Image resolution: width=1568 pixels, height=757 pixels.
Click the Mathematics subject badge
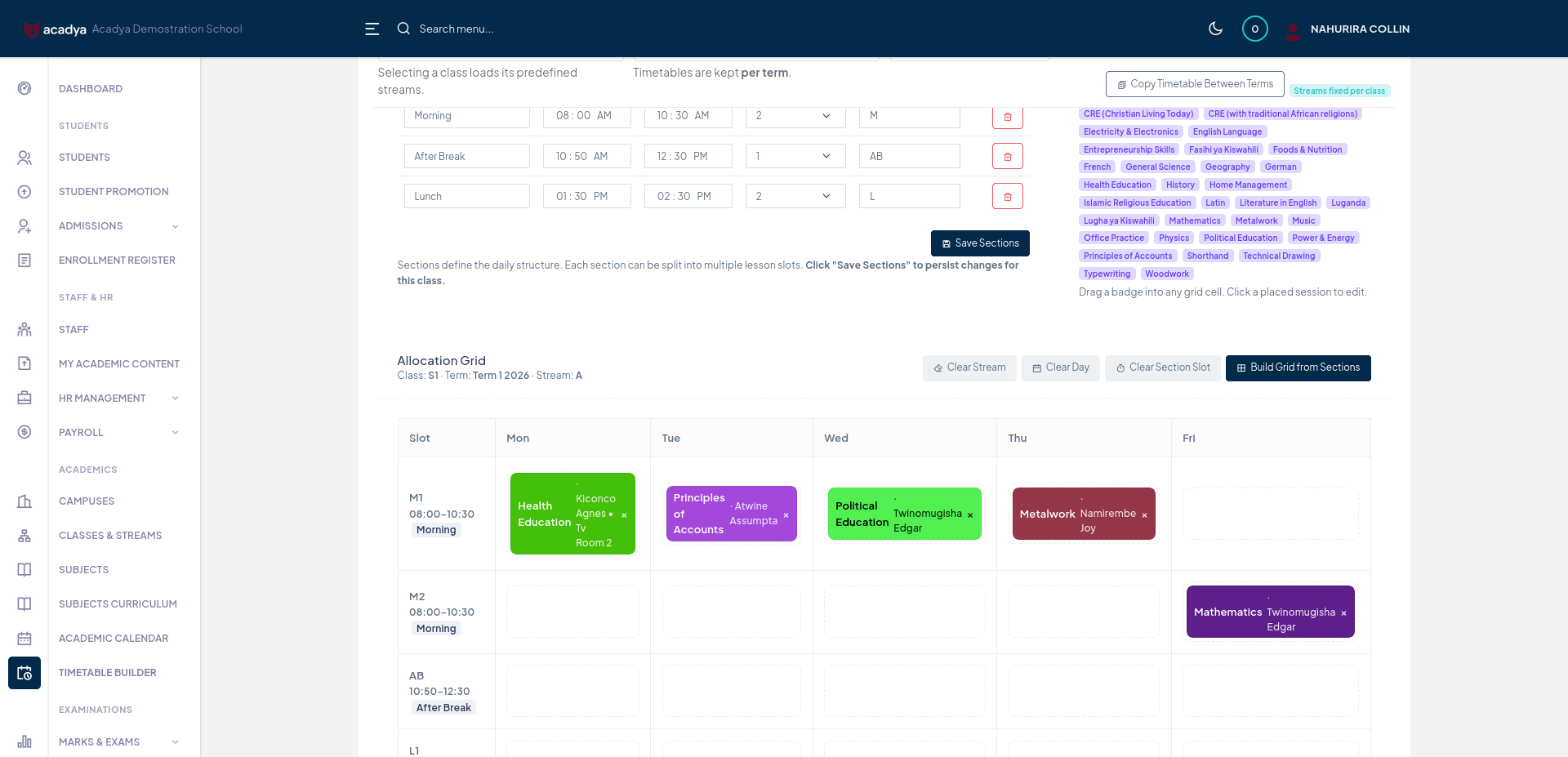tap(1195, 220)
